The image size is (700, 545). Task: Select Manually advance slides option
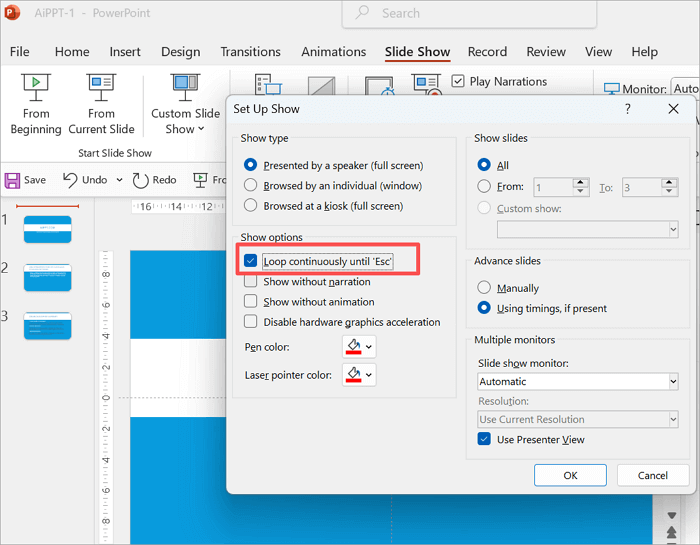click(484, 287)
